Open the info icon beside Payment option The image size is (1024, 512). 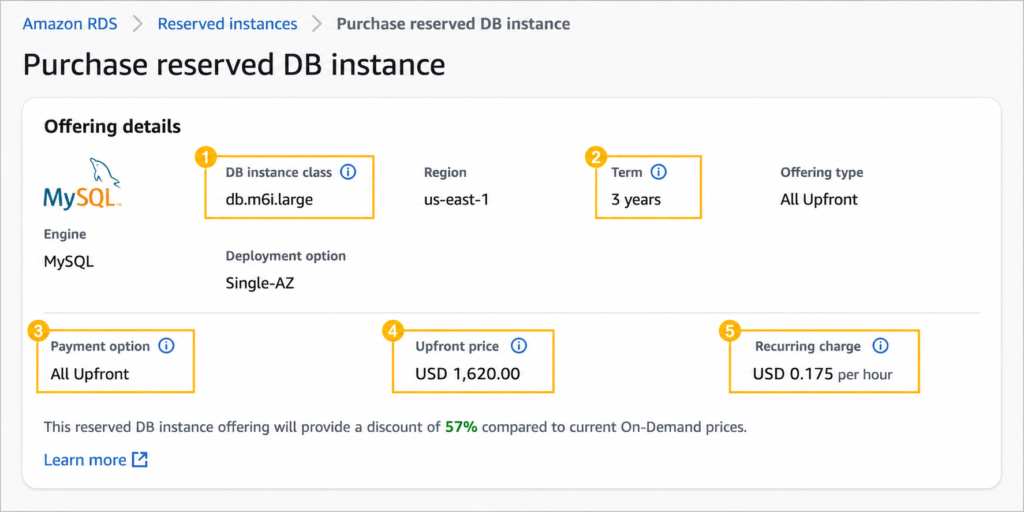[x=167, y=346]
